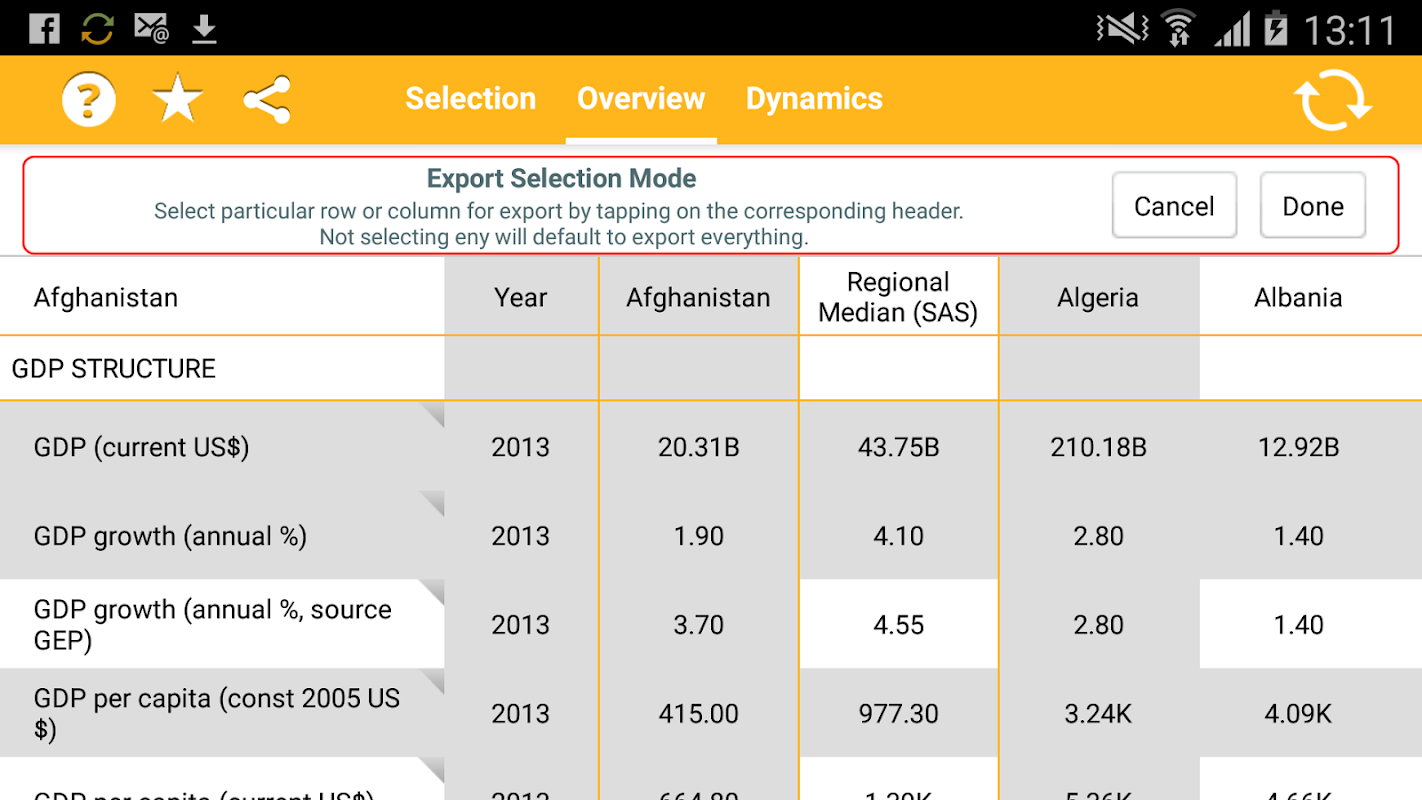Tap Albania's 1.40 in the source GEP row

tap(1298, 625)
